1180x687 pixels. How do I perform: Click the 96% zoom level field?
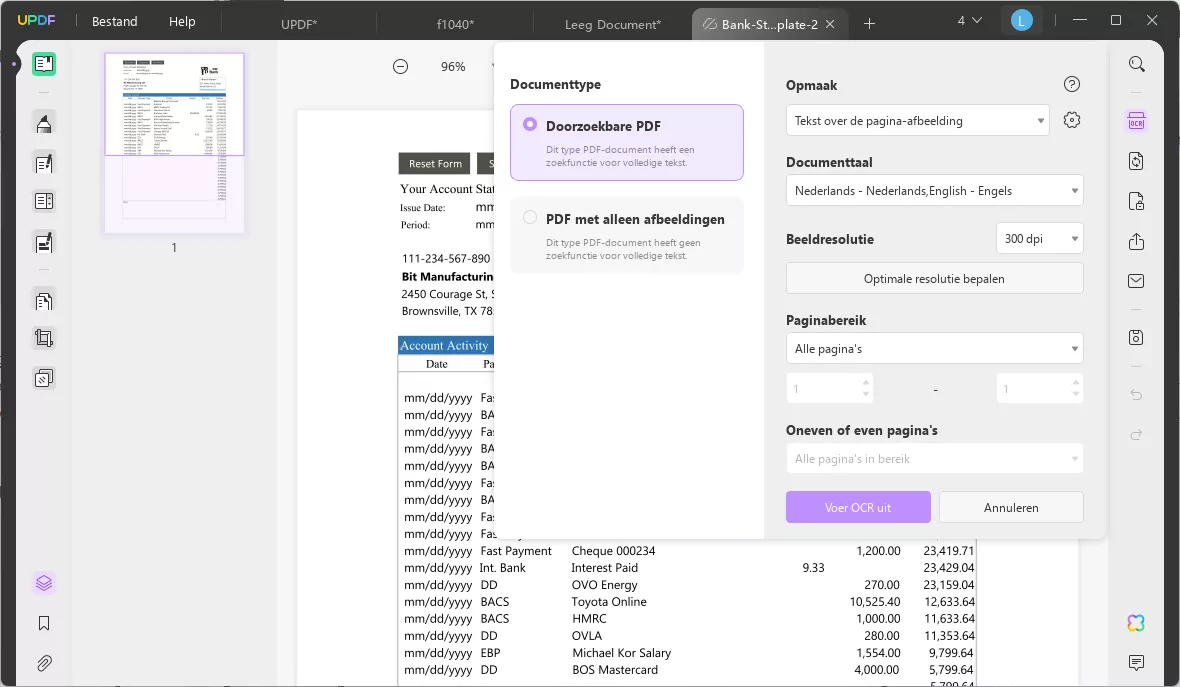point(453,66)
